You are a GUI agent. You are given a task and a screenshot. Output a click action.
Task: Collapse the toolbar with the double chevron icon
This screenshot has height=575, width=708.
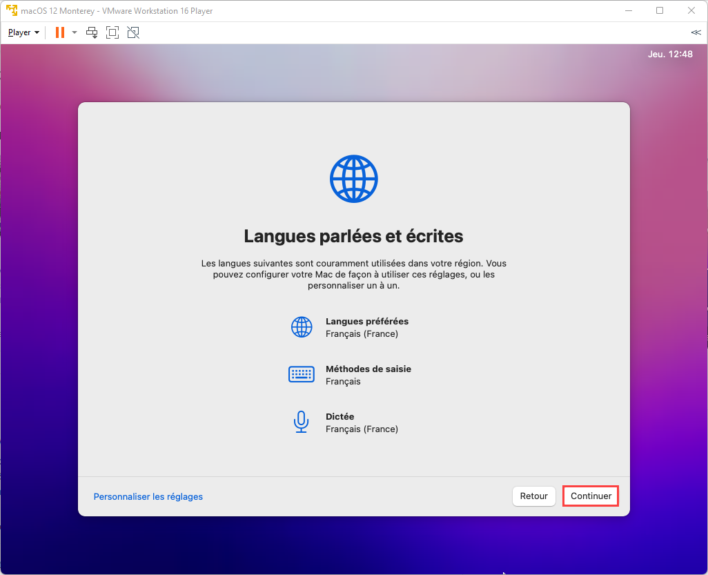click(x=696, y=33)
